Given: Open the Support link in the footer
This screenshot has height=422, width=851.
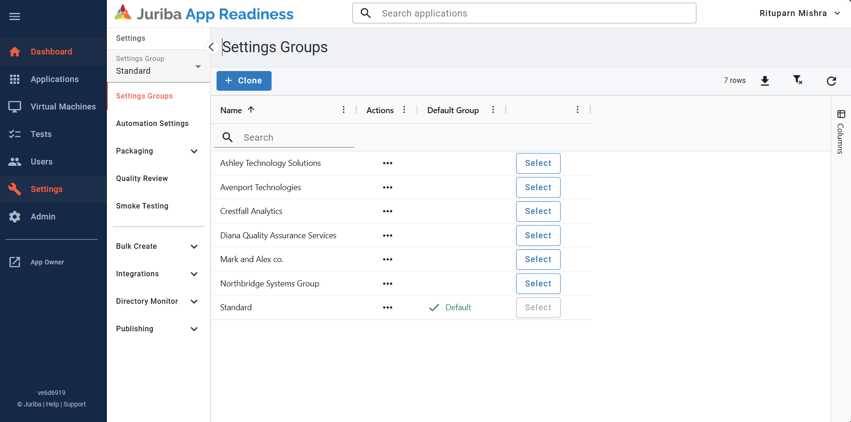Looking at the screenshot, I should (x=75, y=404).
